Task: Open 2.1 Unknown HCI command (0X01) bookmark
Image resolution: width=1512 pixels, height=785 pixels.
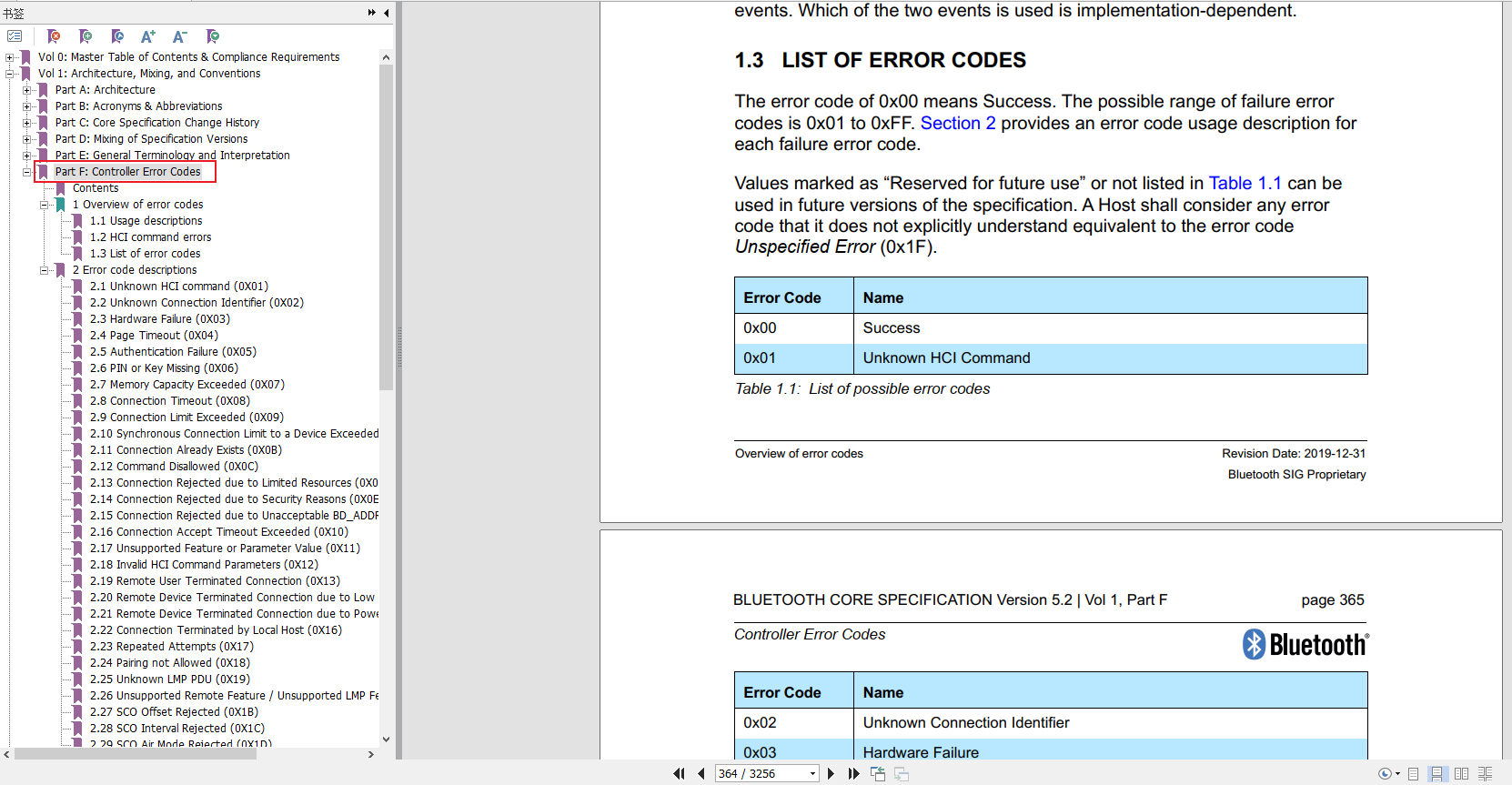Action: pos(179,287)
